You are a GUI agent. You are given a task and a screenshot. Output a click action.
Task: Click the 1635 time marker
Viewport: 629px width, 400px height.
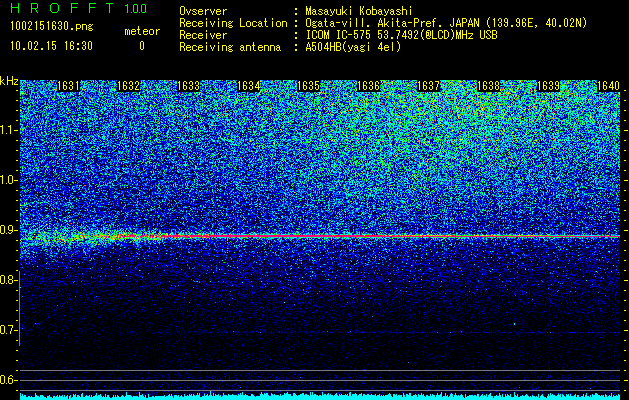(308, 86)
